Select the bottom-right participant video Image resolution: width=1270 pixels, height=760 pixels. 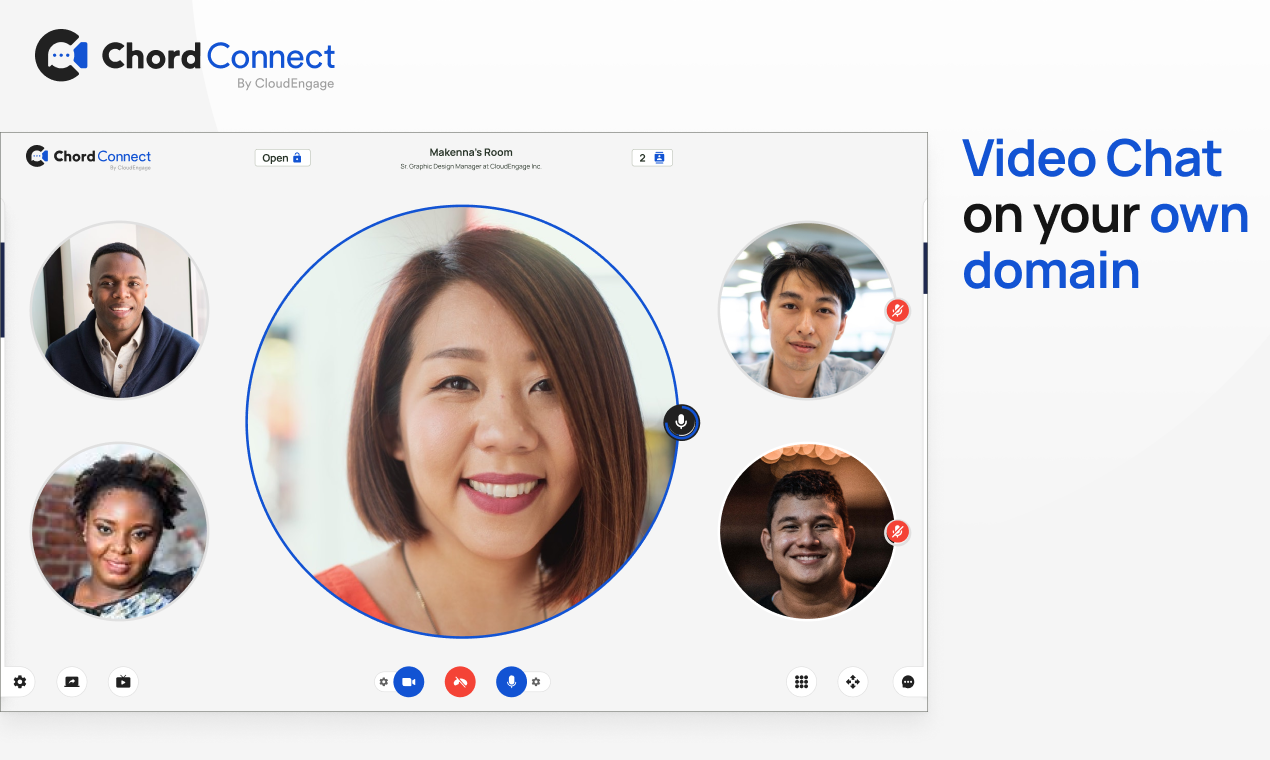click(x=807, y=531)
